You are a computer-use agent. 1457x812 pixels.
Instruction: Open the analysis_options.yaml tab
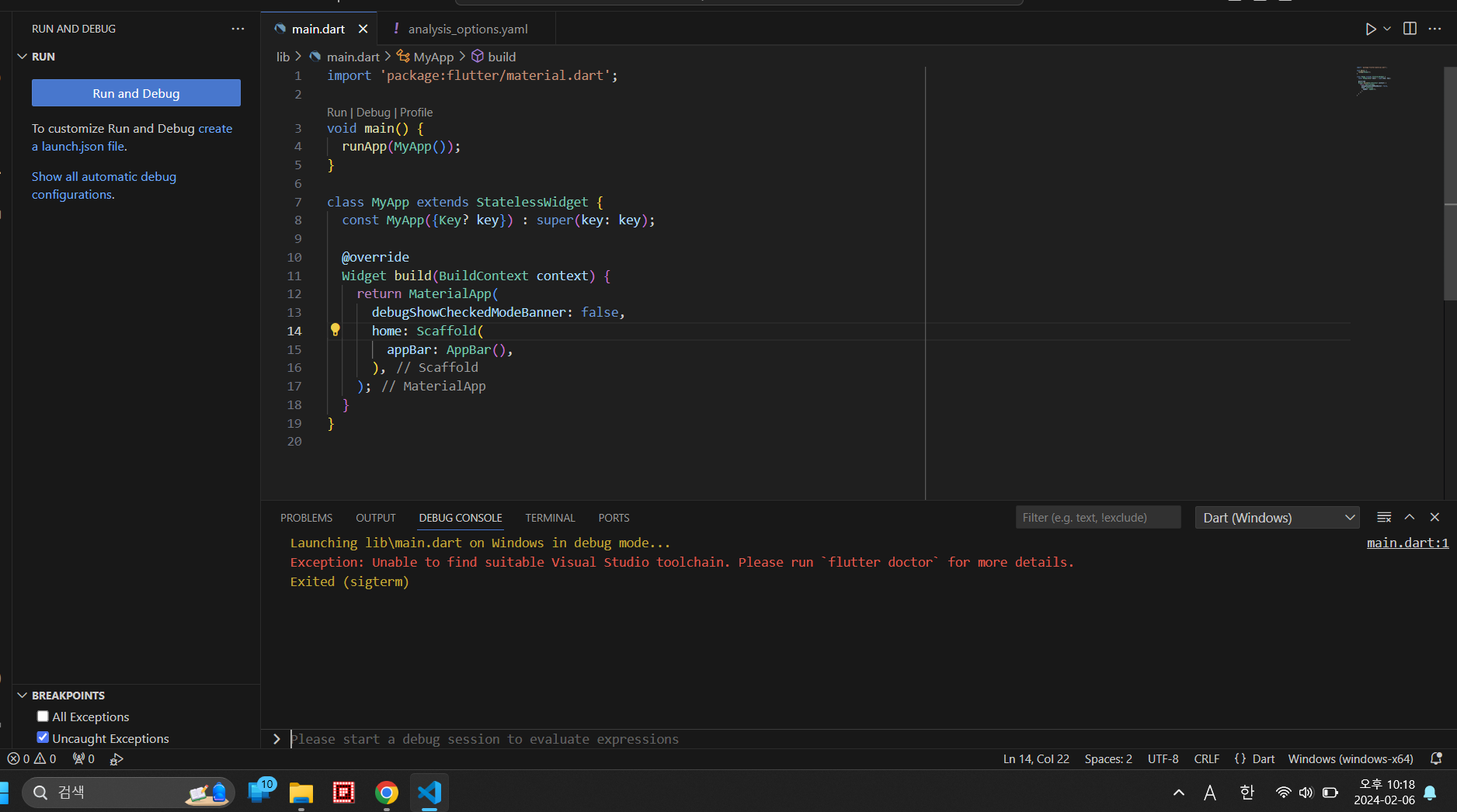click(x=468, y=29)
